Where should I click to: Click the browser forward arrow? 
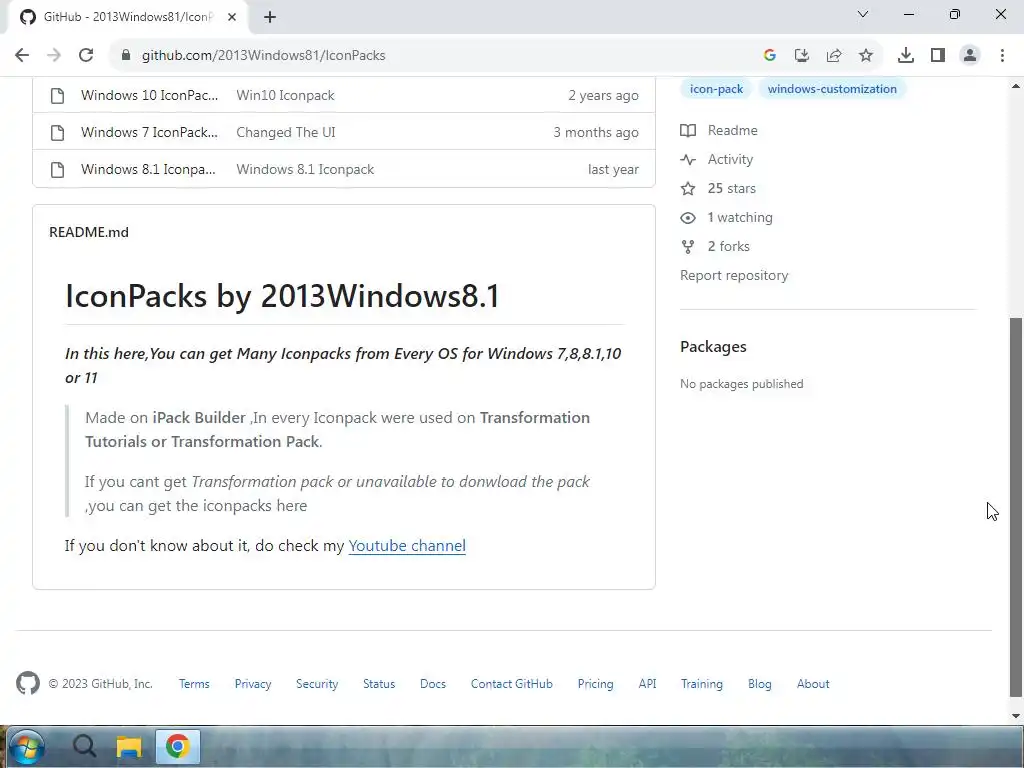[54, 56]
